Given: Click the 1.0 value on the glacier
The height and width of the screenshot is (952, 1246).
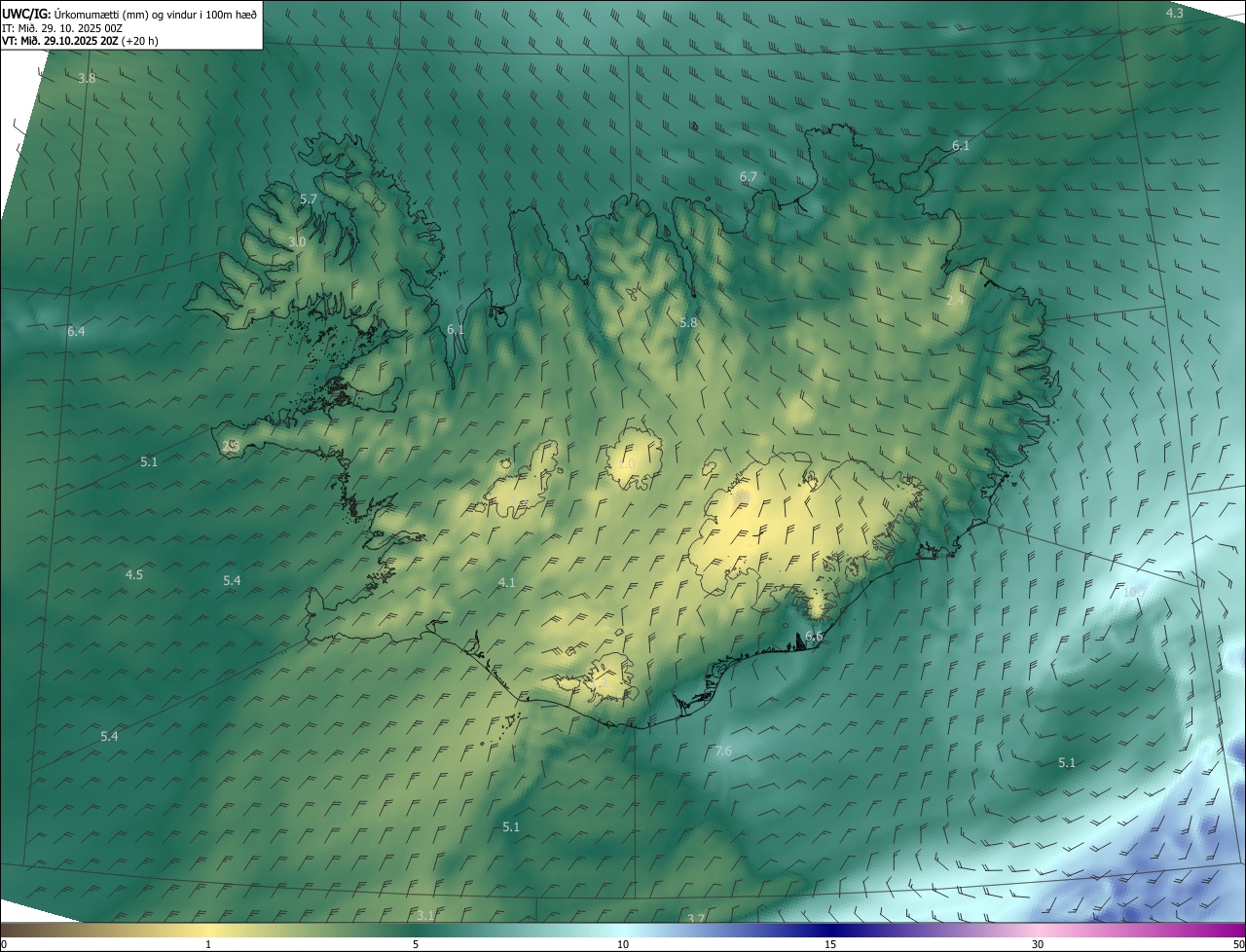Looking at the screenshot, I should pos(626,464).
